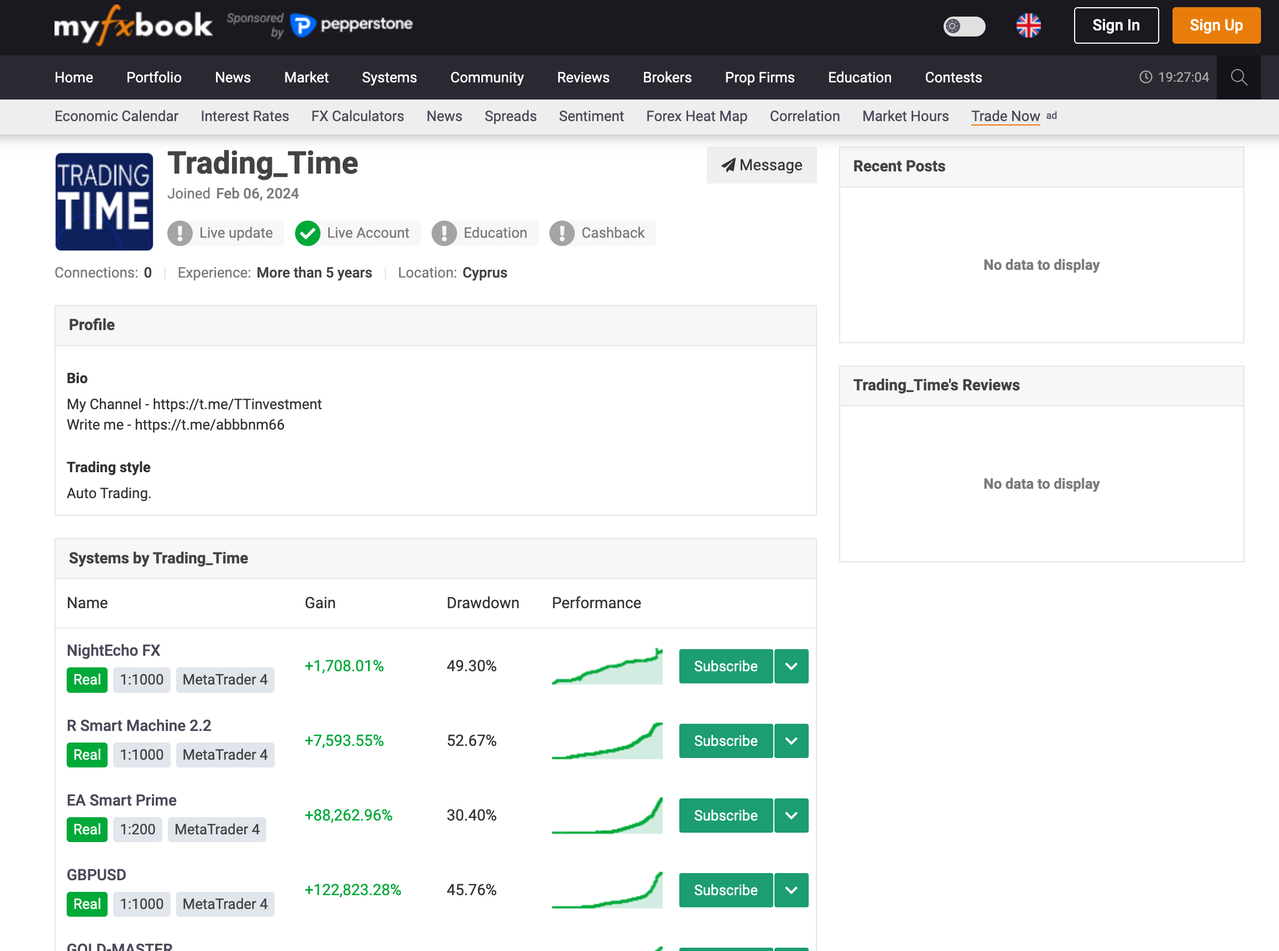The width and height of the screenshot is (1279, 951).
Task: Open the Portfolio menu
Action: (154, 78)
